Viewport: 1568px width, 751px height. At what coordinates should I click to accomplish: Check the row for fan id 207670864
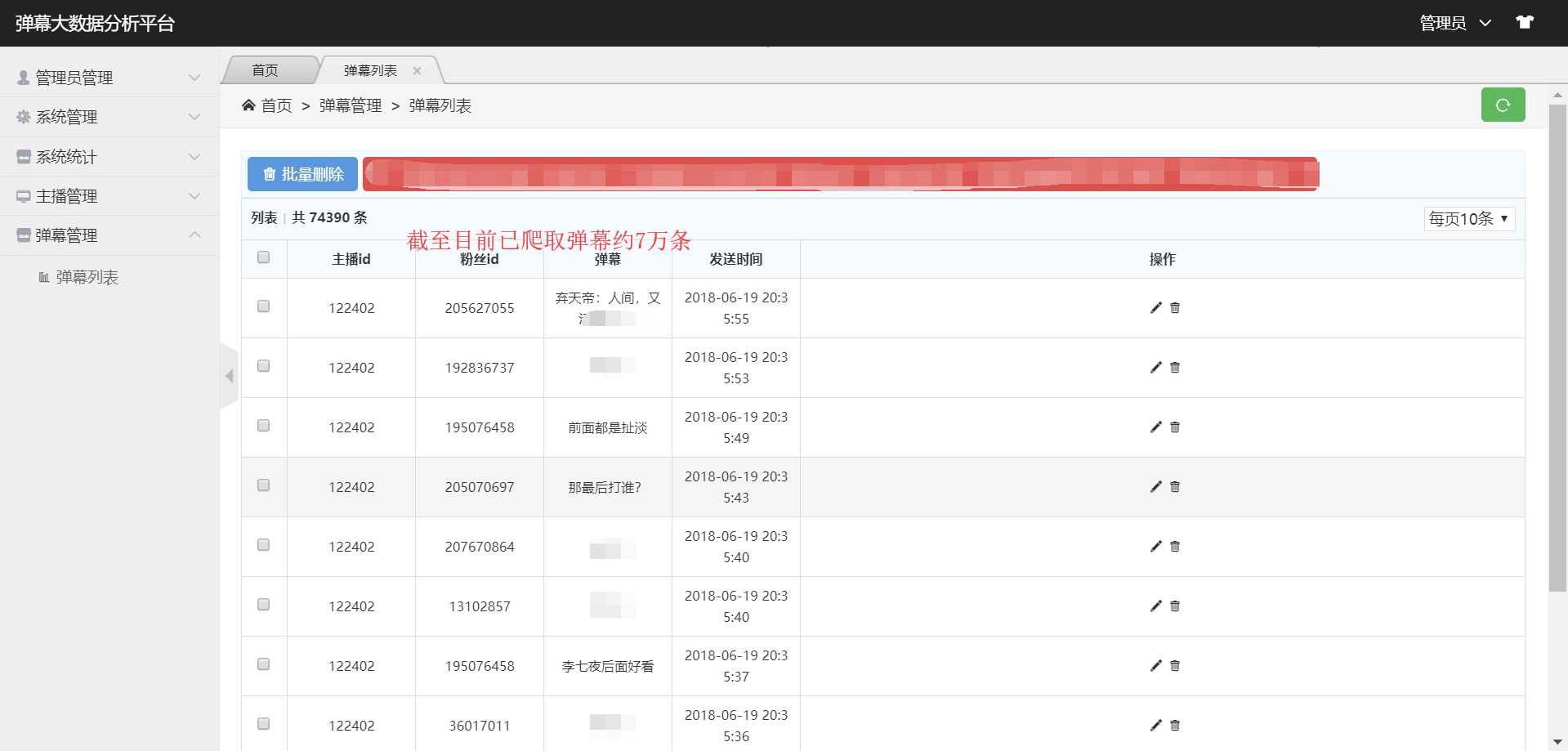click(263, 545)
